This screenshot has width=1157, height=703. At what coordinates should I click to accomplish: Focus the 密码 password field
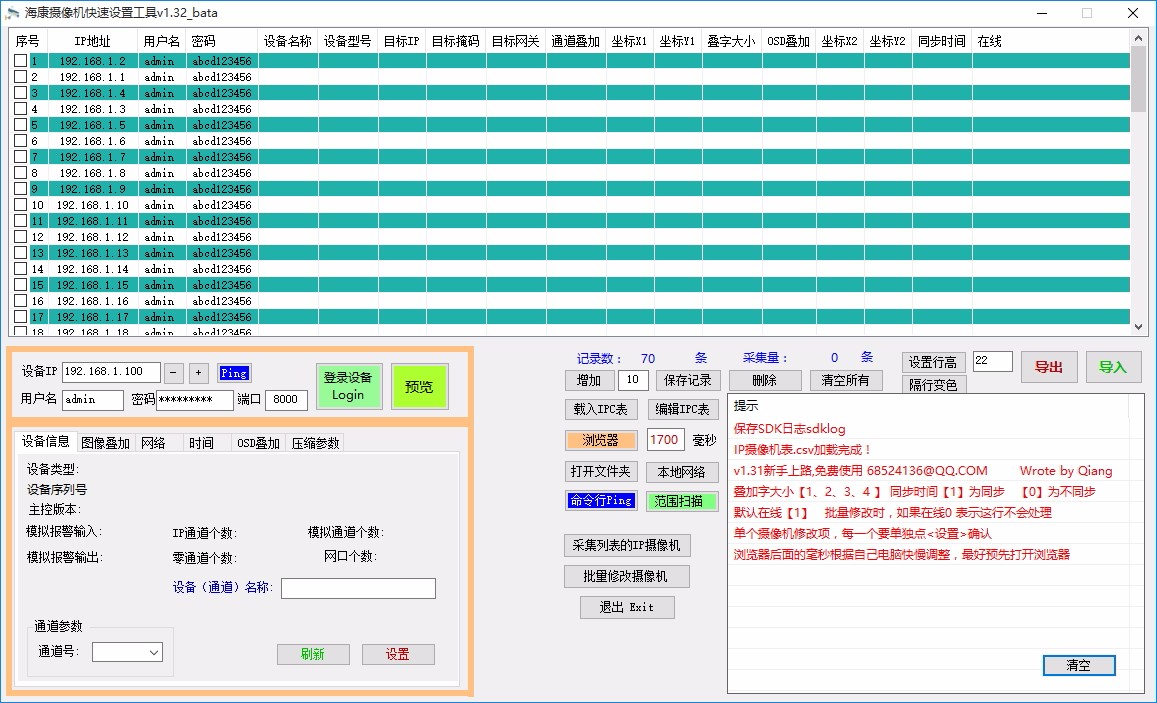click(x=195, y=400)
